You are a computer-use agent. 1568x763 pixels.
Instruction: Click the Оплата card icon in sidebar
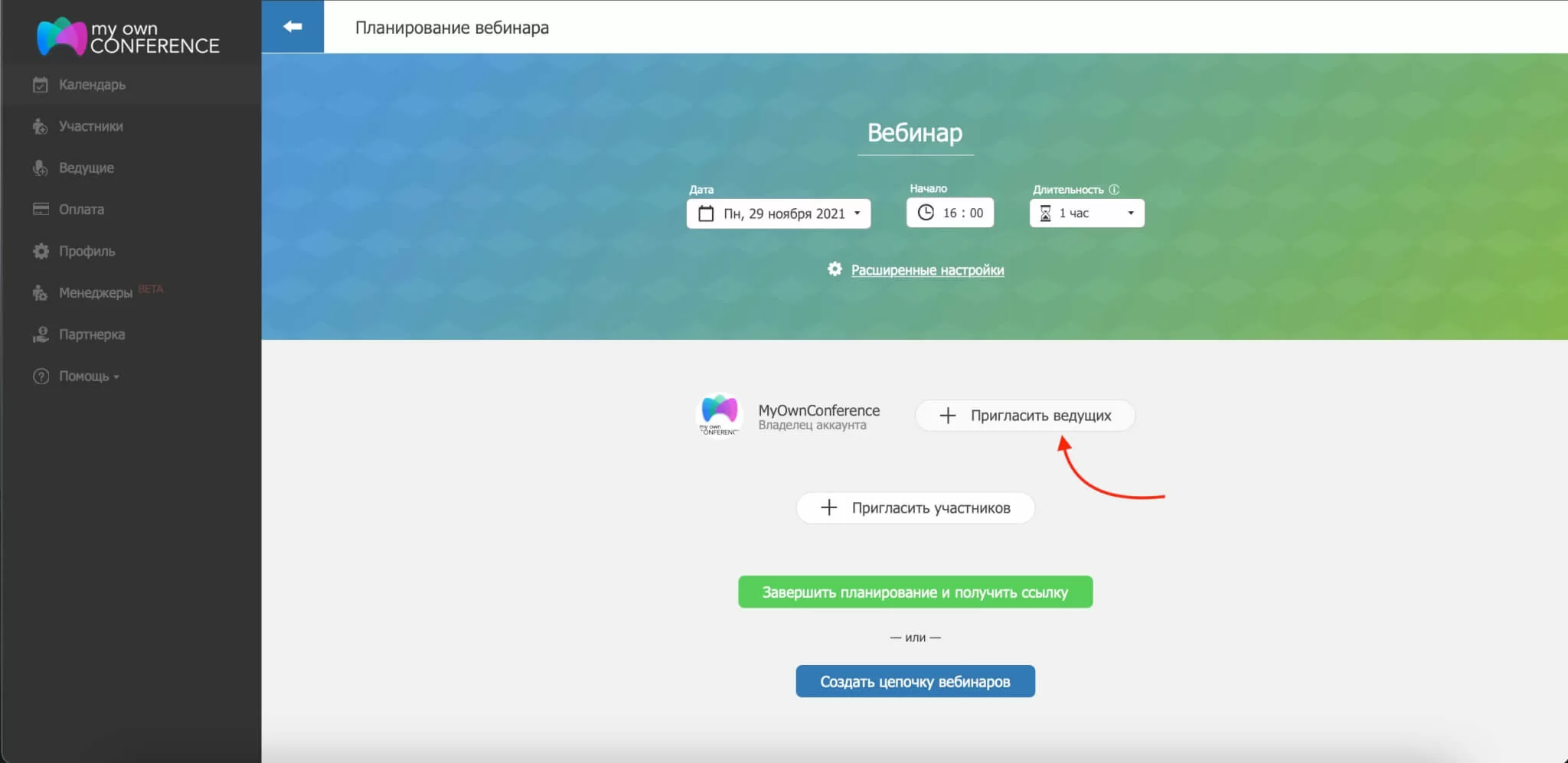pos(40,209)
